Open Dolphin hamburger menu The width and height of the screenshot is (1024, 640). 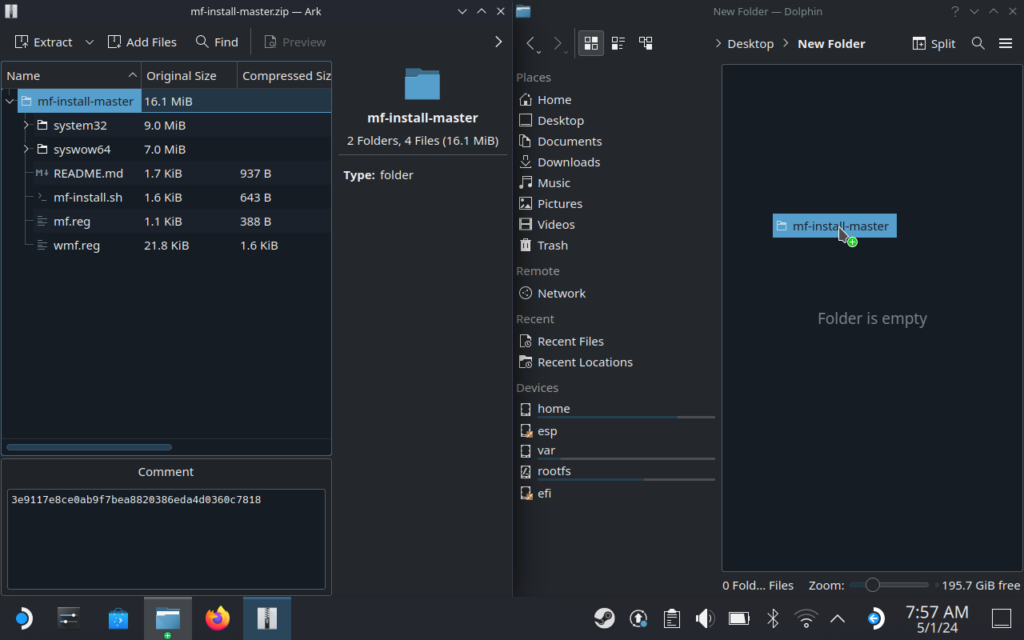[x=1006, y=43]
